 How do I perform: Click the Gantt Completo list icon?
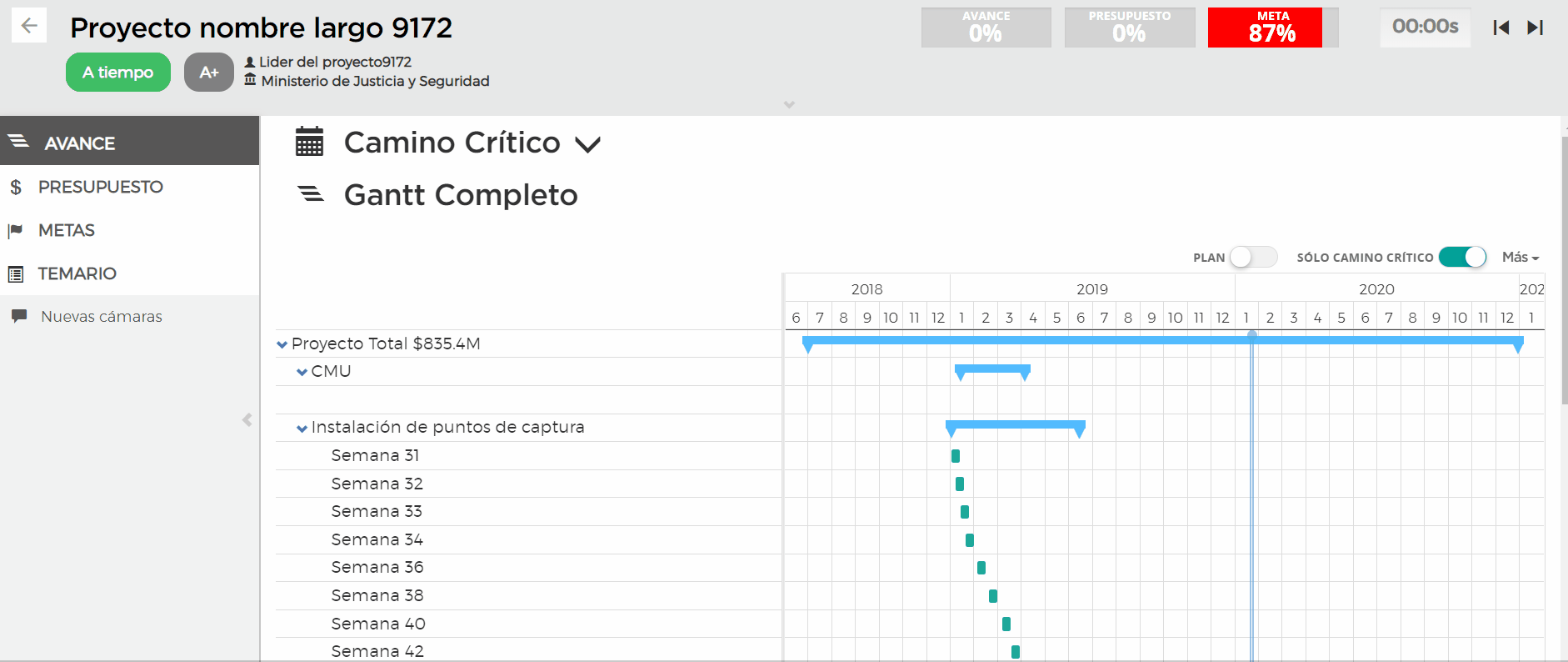pyautogui.click(x=311, y=194)
